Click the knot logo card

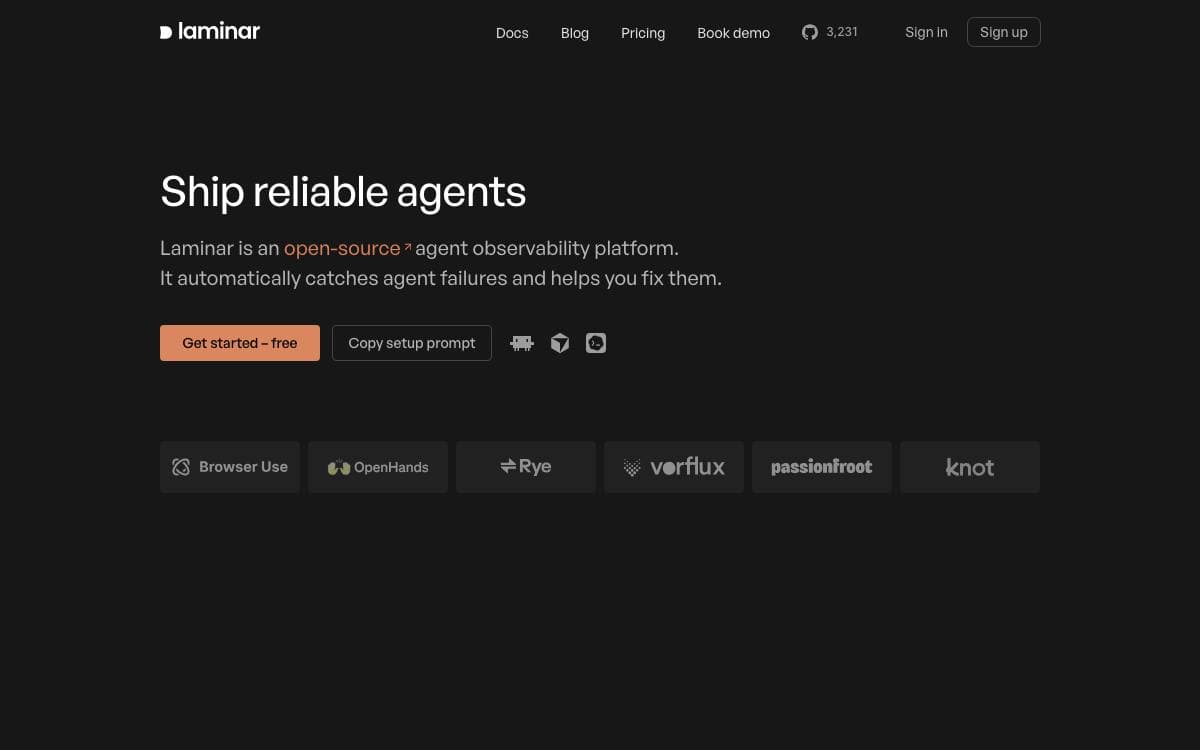970,467
